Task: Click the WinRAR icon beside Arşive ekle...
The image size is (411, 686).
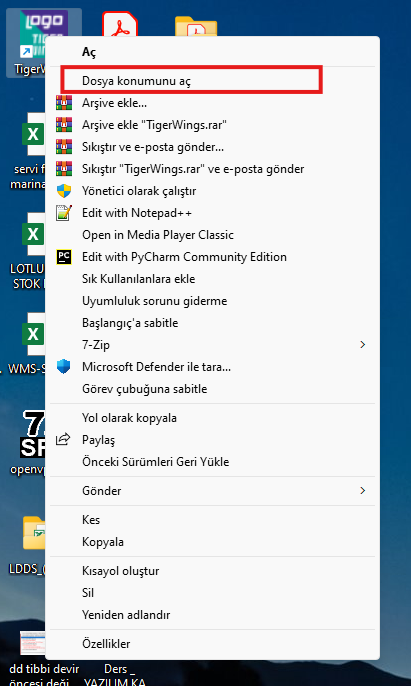Action: coord(64,103)
